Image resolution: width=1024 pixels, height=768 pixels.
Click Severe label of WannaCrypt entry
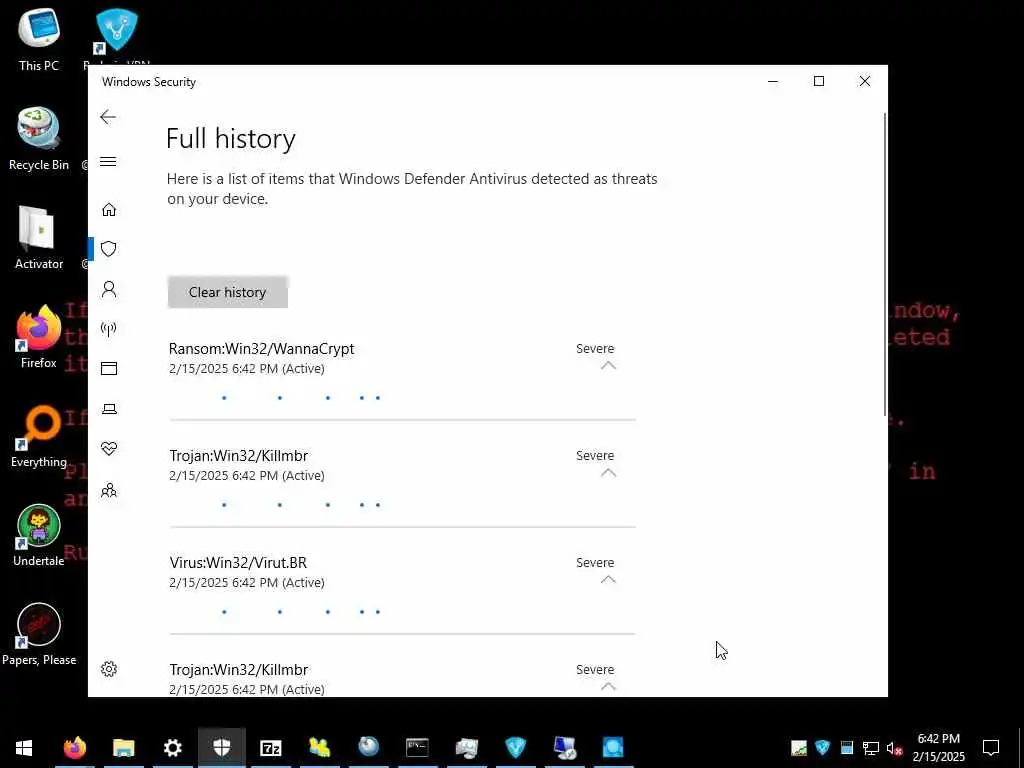595,349
